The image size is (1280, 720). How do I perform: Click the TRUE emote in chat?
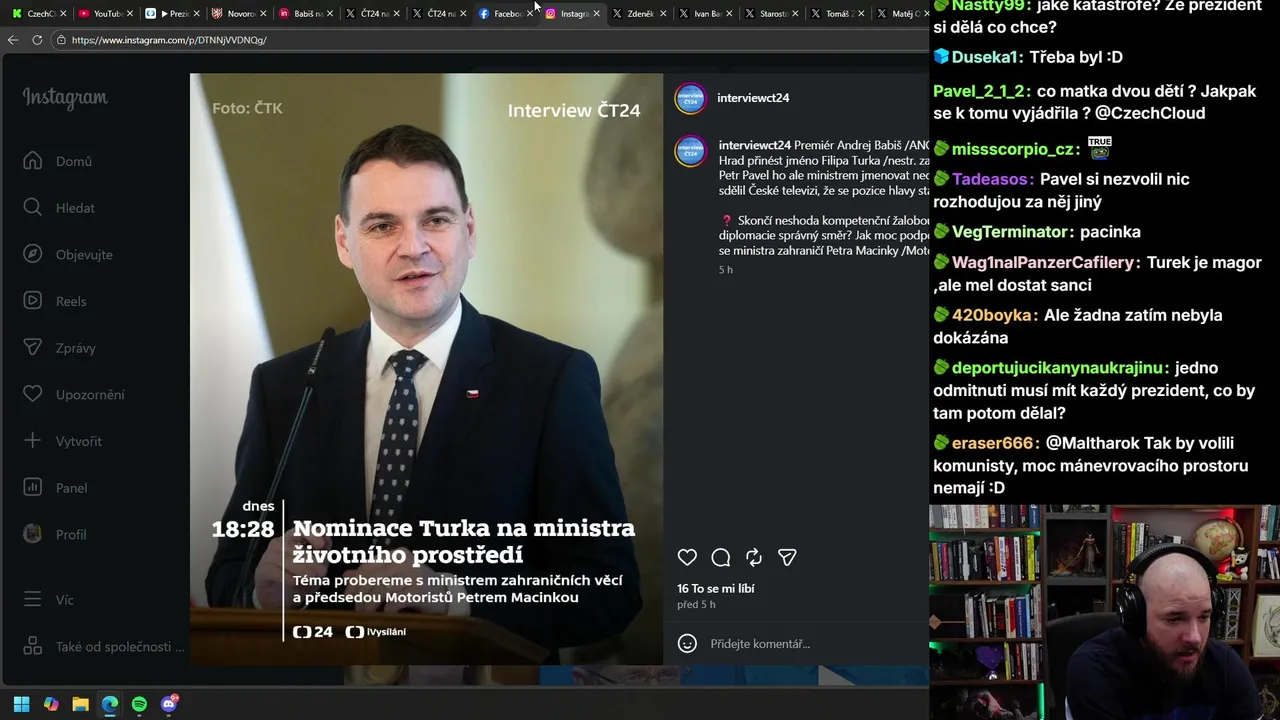(x=1099, y=148)
